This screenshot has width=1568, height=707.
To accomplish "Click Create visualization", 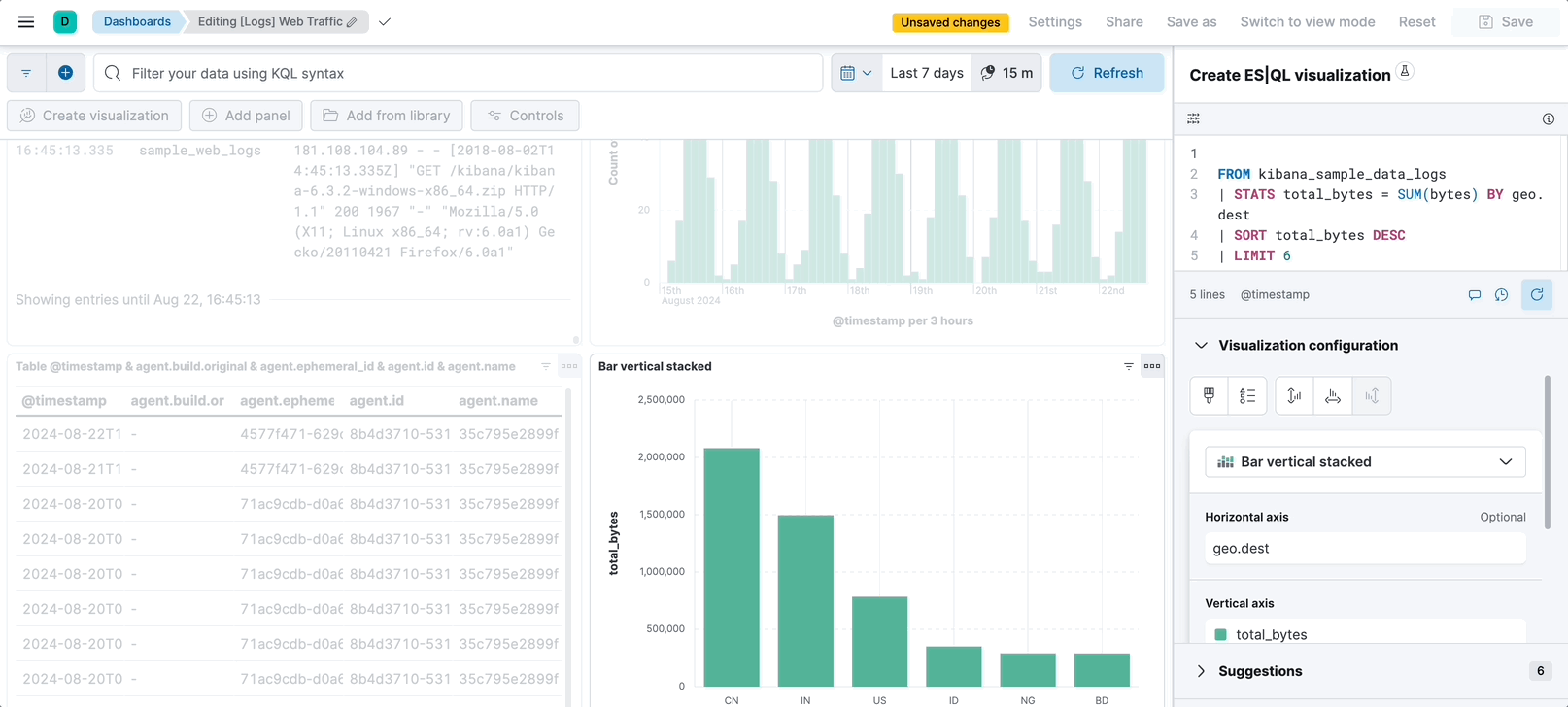I will [94, 116].
